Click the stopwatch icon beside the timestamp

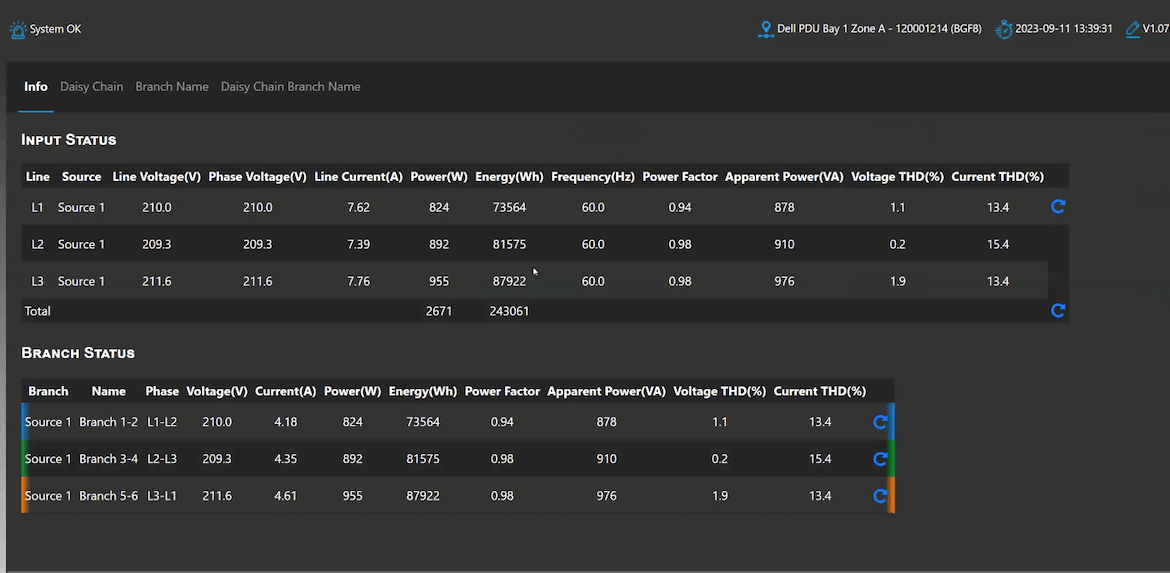pos(1004,30)
